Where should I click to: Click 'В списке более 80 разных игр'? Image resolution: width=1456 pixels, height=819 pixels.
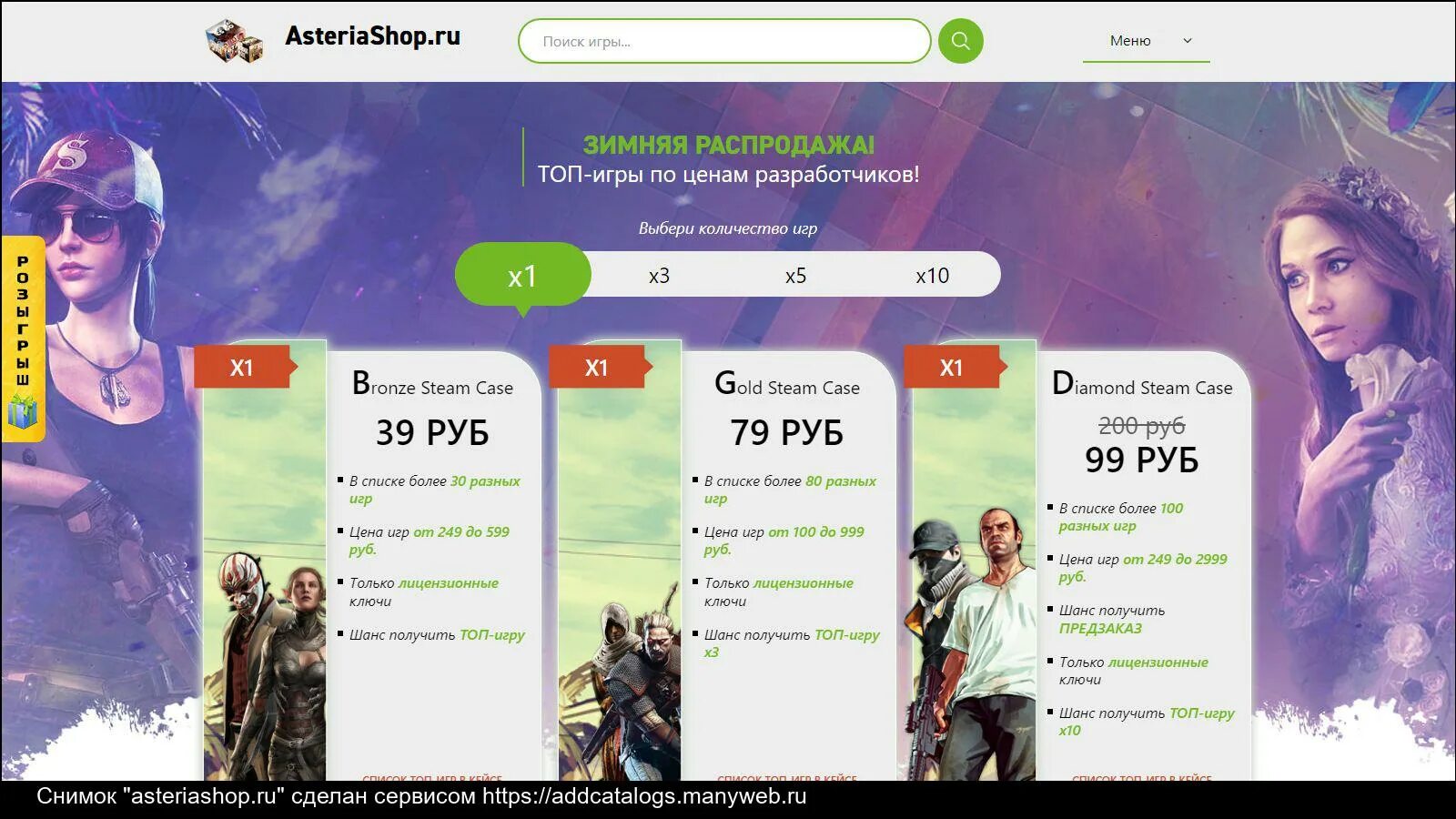click(x=790, y=490)
